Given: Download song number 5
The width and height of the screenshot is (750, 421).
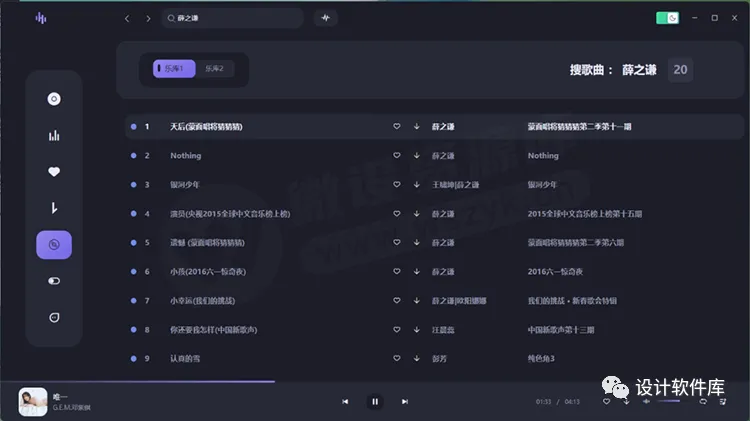Looking at the screenshot, I should [417, 243].
